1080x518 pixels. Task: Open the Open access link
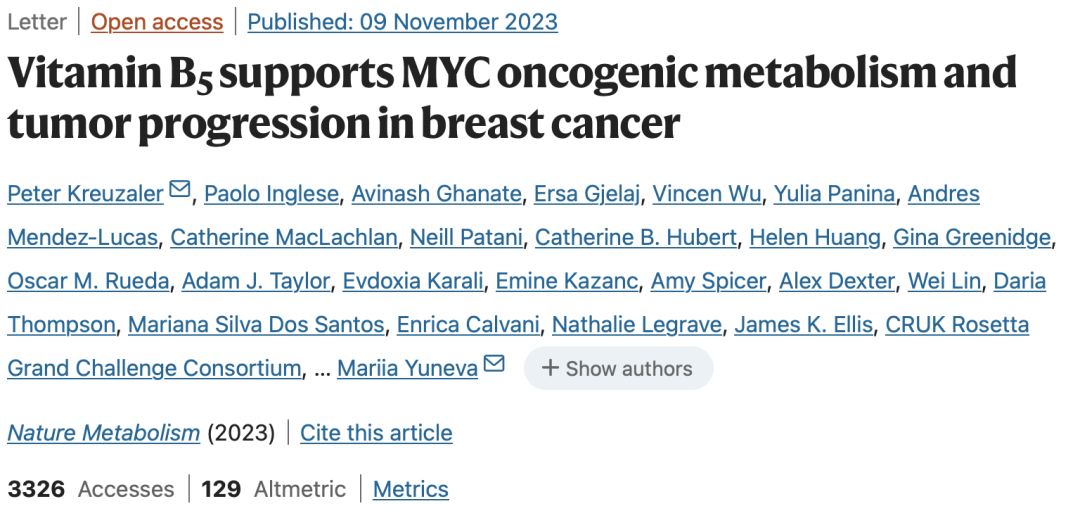157,22
